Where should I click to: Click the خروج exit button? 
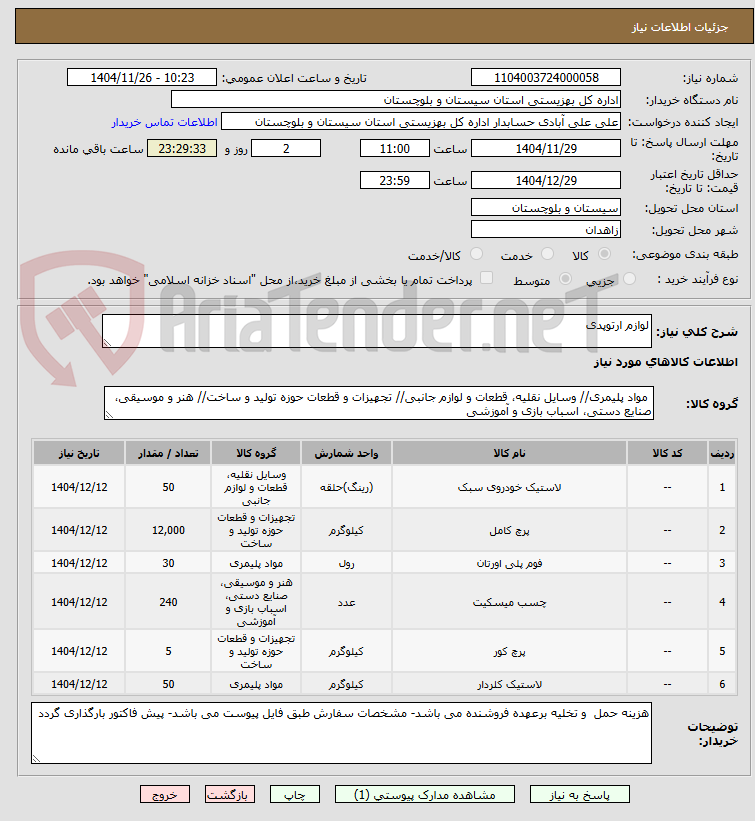(164, 795)
